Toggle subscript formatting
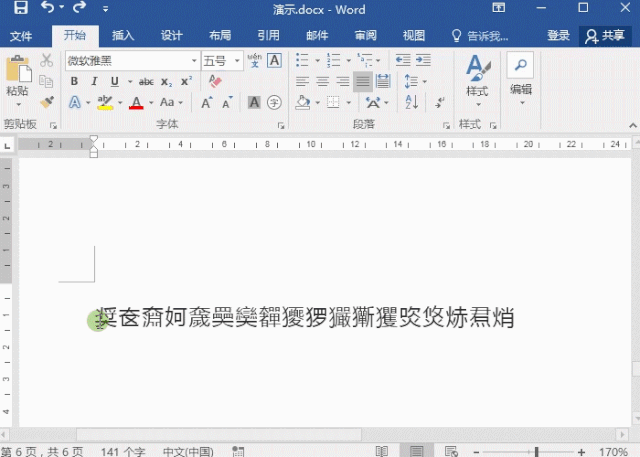 (x=166, y=82)
